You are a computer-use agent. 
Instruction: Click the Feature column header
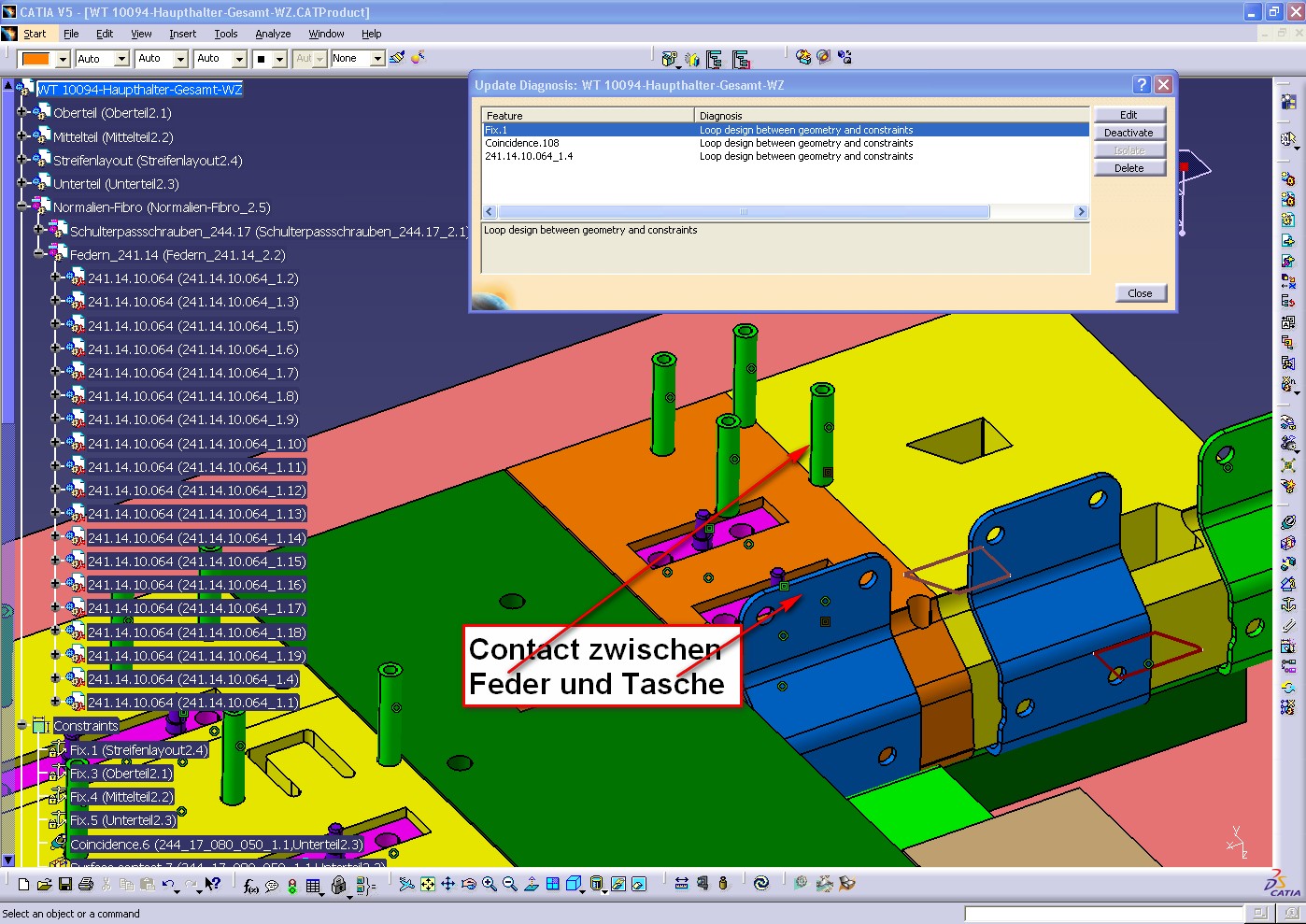click(x=589, y=115)
